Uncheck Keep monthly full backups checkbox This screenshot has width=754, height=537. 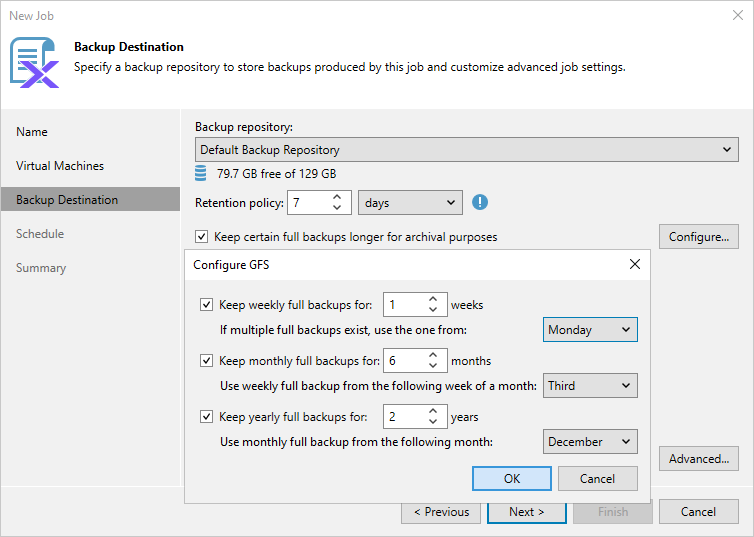tap(207, 361)
